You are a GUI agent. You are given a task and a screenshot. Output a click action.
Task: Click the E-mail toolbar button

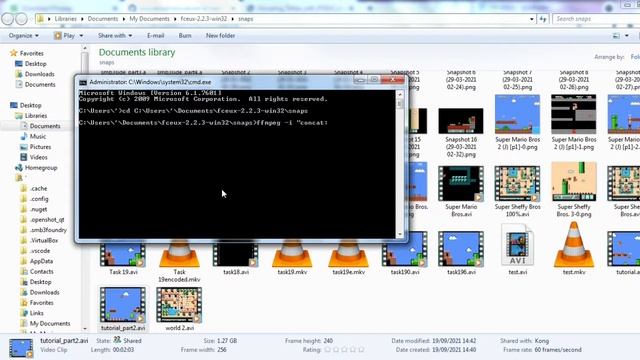click(156, 36)
